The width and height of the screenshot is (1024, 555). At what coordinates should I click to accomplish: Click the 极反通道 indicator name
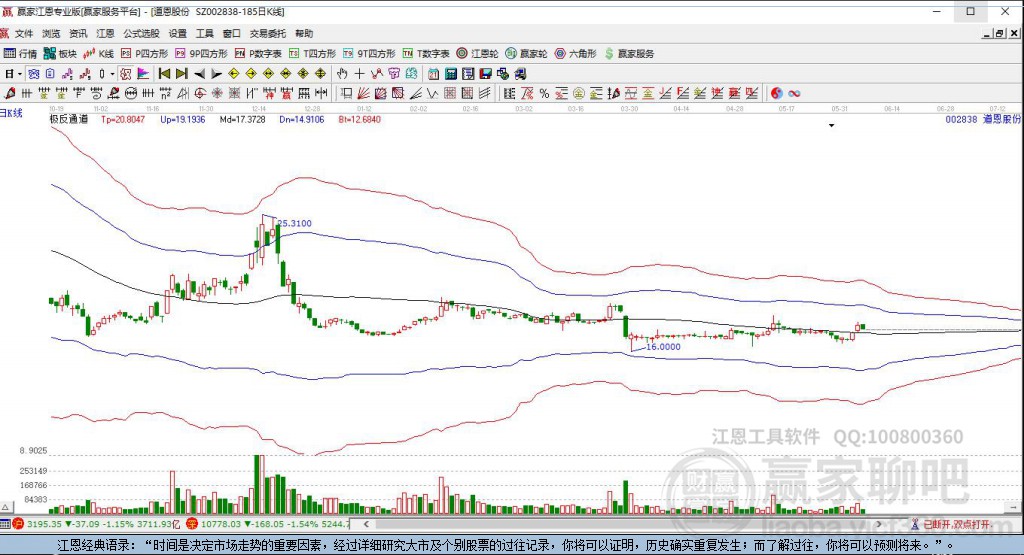tap(69, 119)
